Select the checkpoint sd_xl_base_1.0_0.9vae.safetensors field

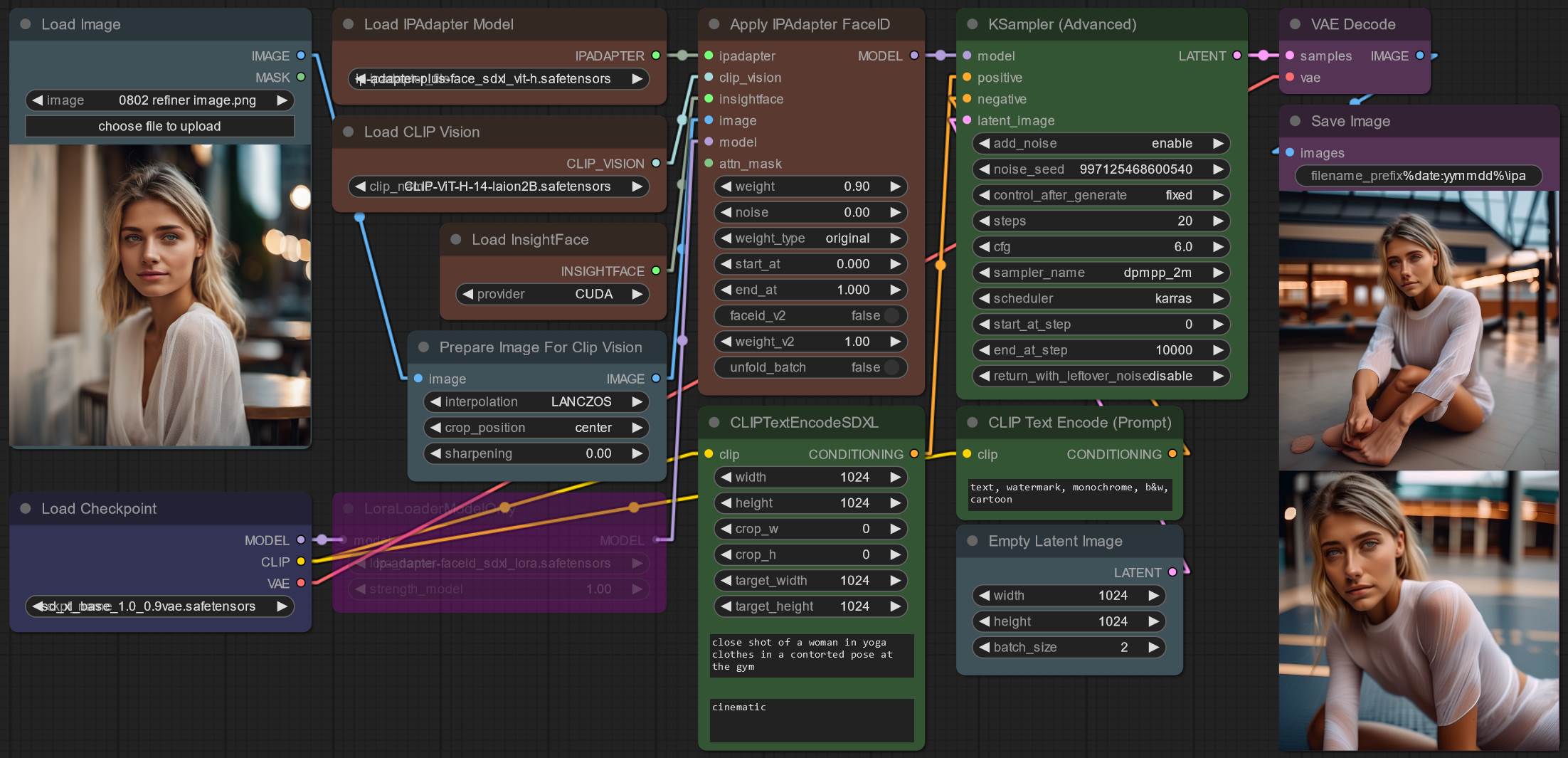[x=159, y=606]
